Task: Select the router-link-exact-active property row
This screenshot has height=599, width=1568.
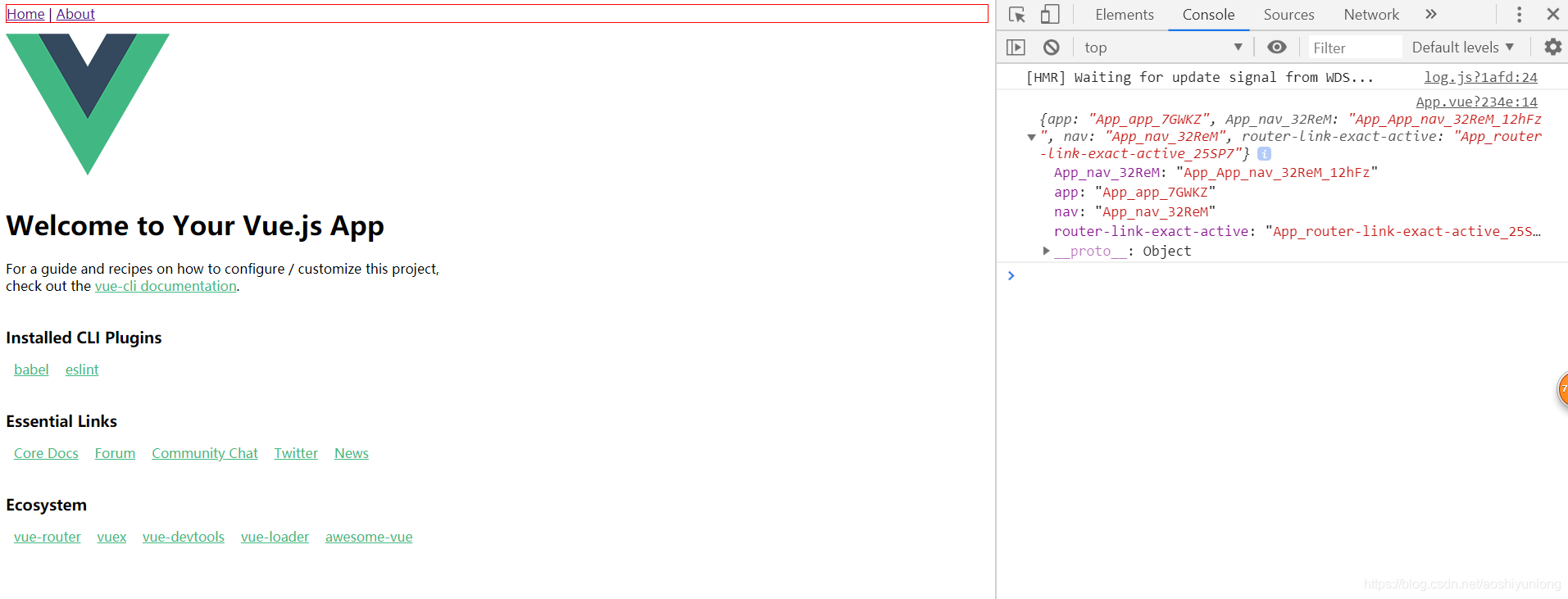Action: (1297, 231)
